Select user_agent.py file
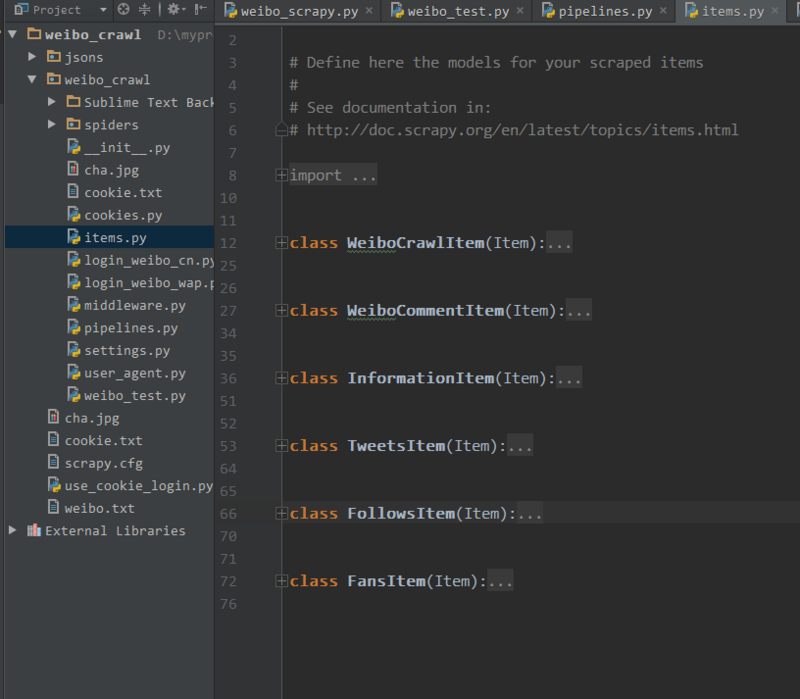 [135, 373]
